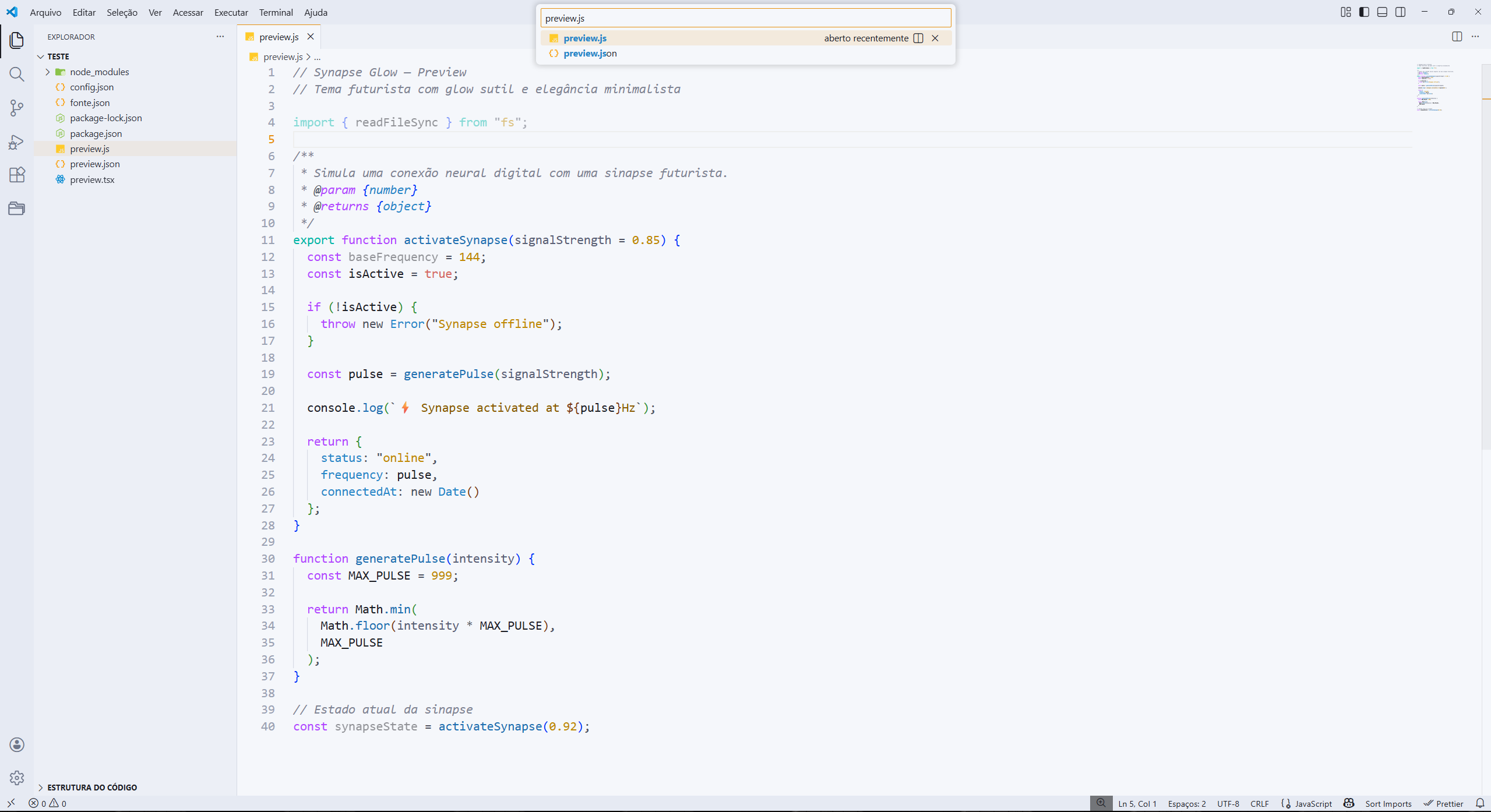This screenshot has width=1491, height=812.
Task: Toggle the primary side bar visibility
Action: (x=1364, y=12)
